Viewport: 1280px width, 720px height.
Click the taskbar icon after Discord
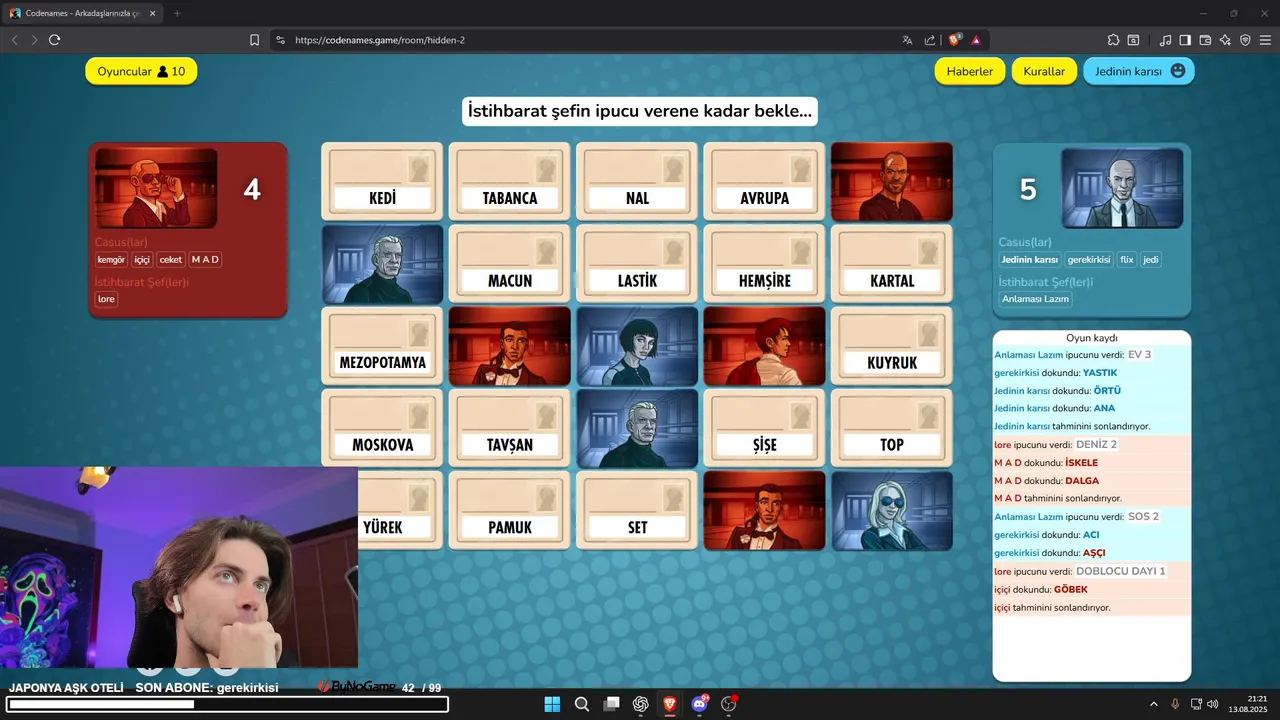coord(729,704)
